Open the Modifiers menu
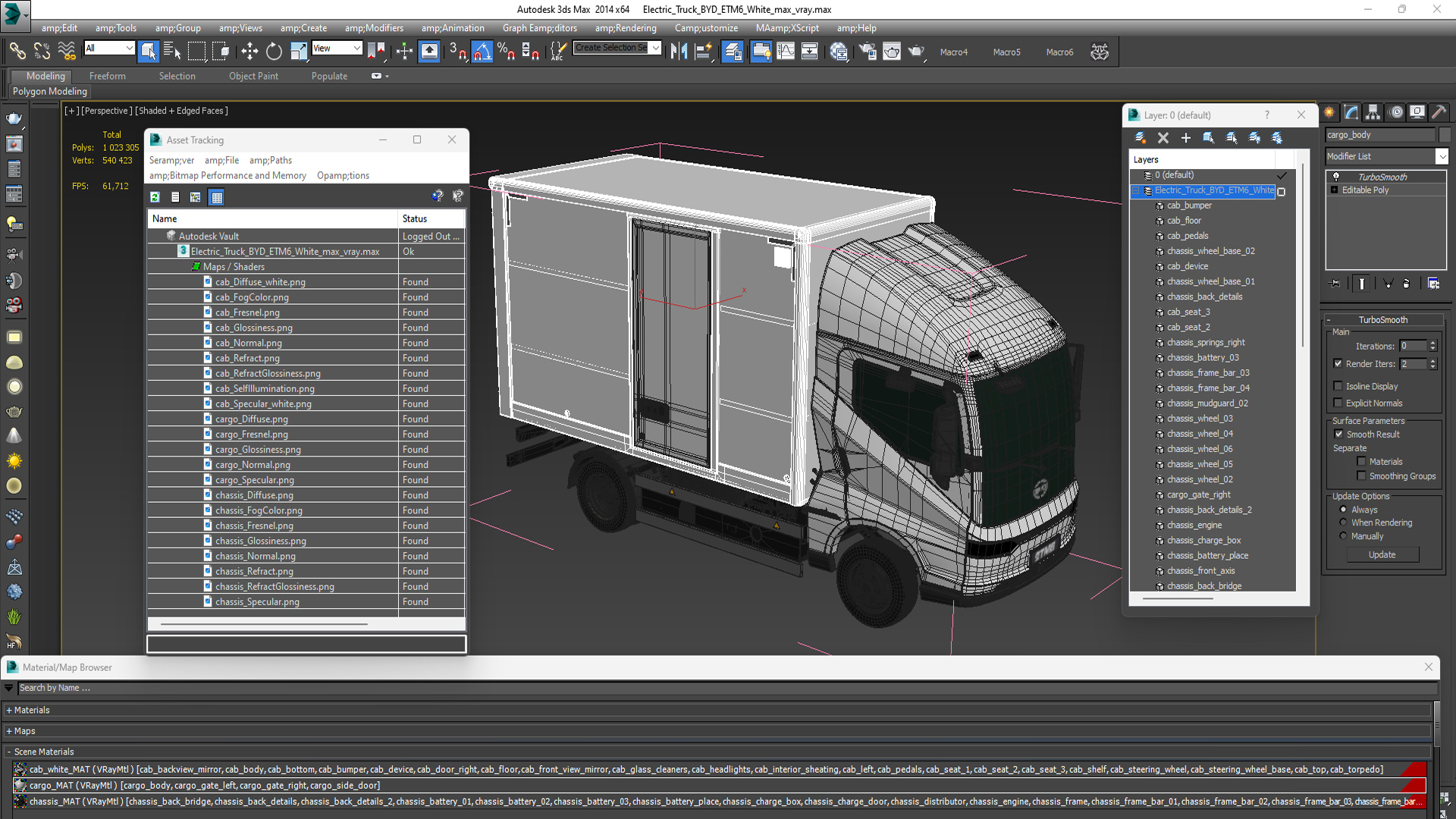Viewport: 1456px width, 819px height. (374, 28)
